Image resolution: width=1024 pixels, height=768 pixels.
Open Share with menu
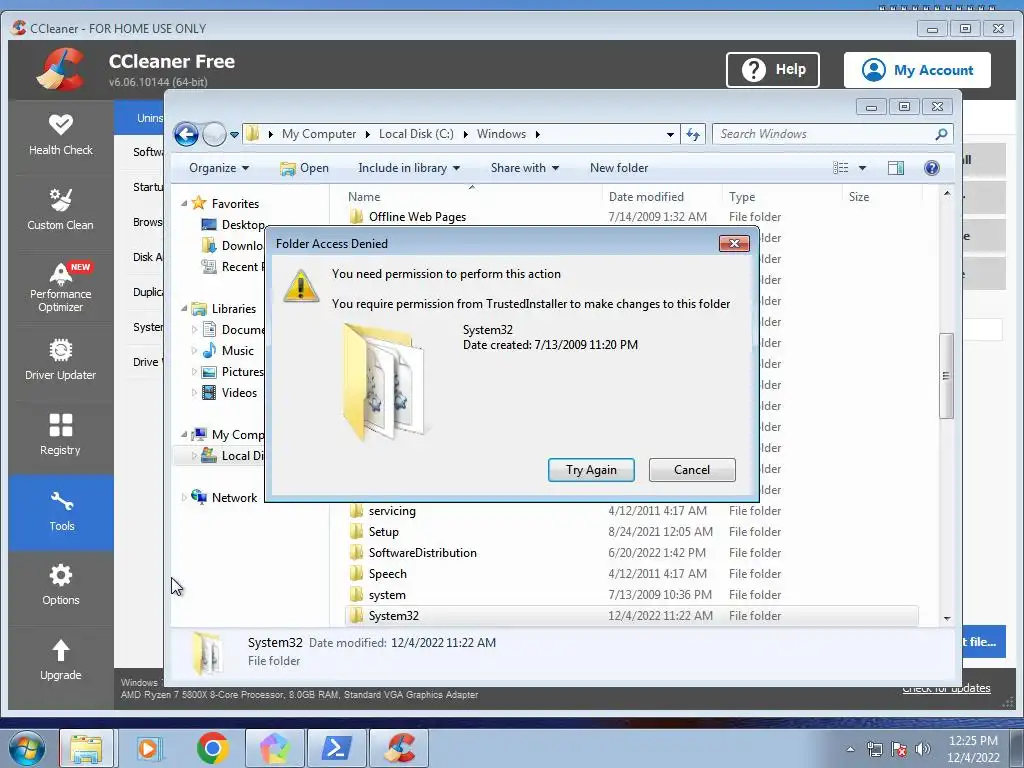[524, 168]
